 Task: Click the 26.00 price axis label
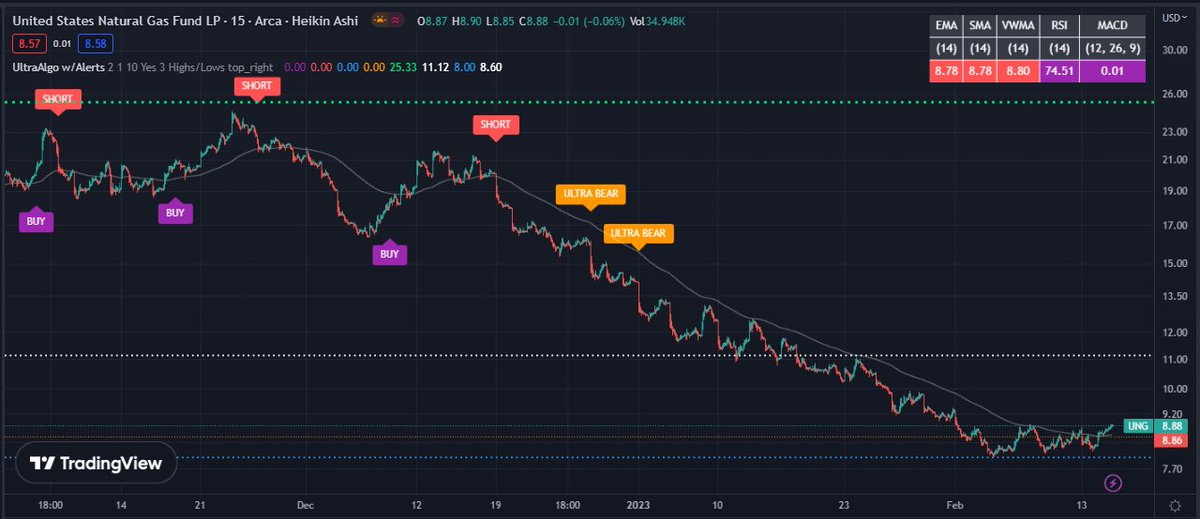point(1174,95)
